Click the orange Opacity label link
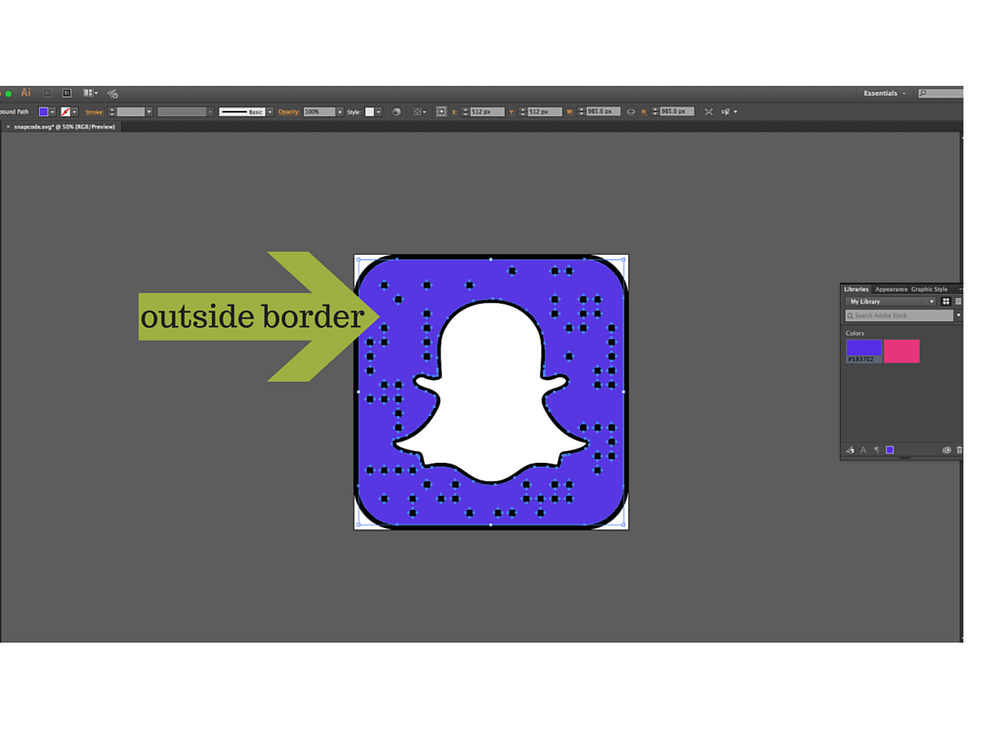 click(289, 112)
